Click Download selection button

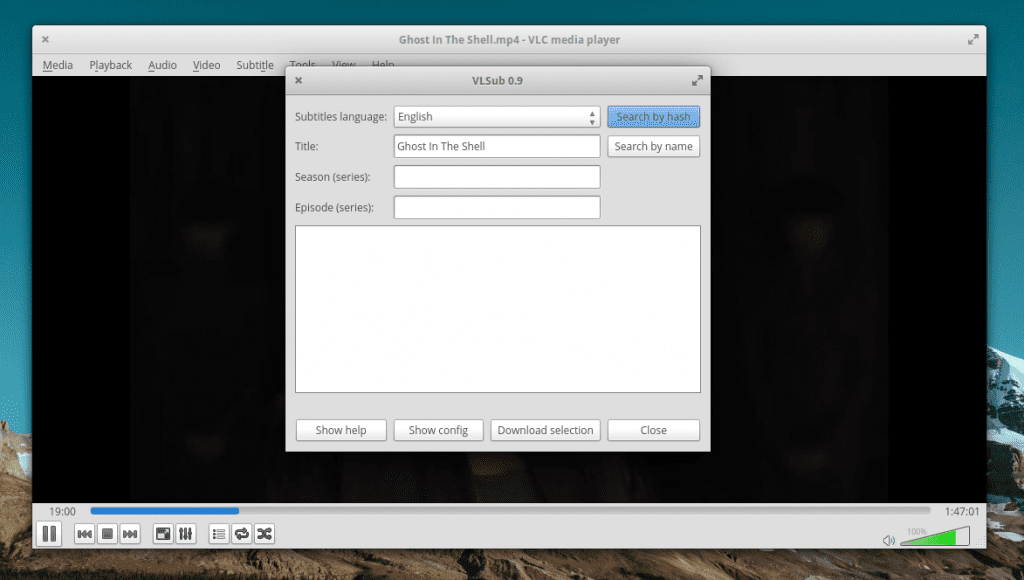[x=545, y=430]
